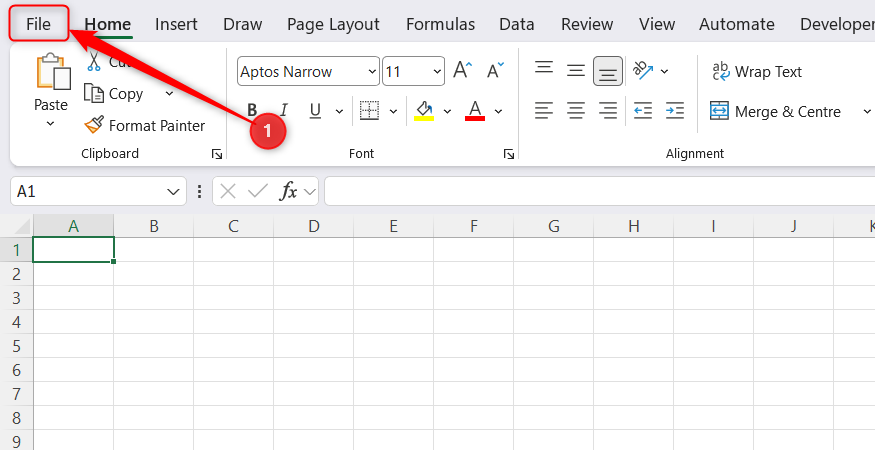
Task: Open the Review tab
Action: click(x=586, y=25)
